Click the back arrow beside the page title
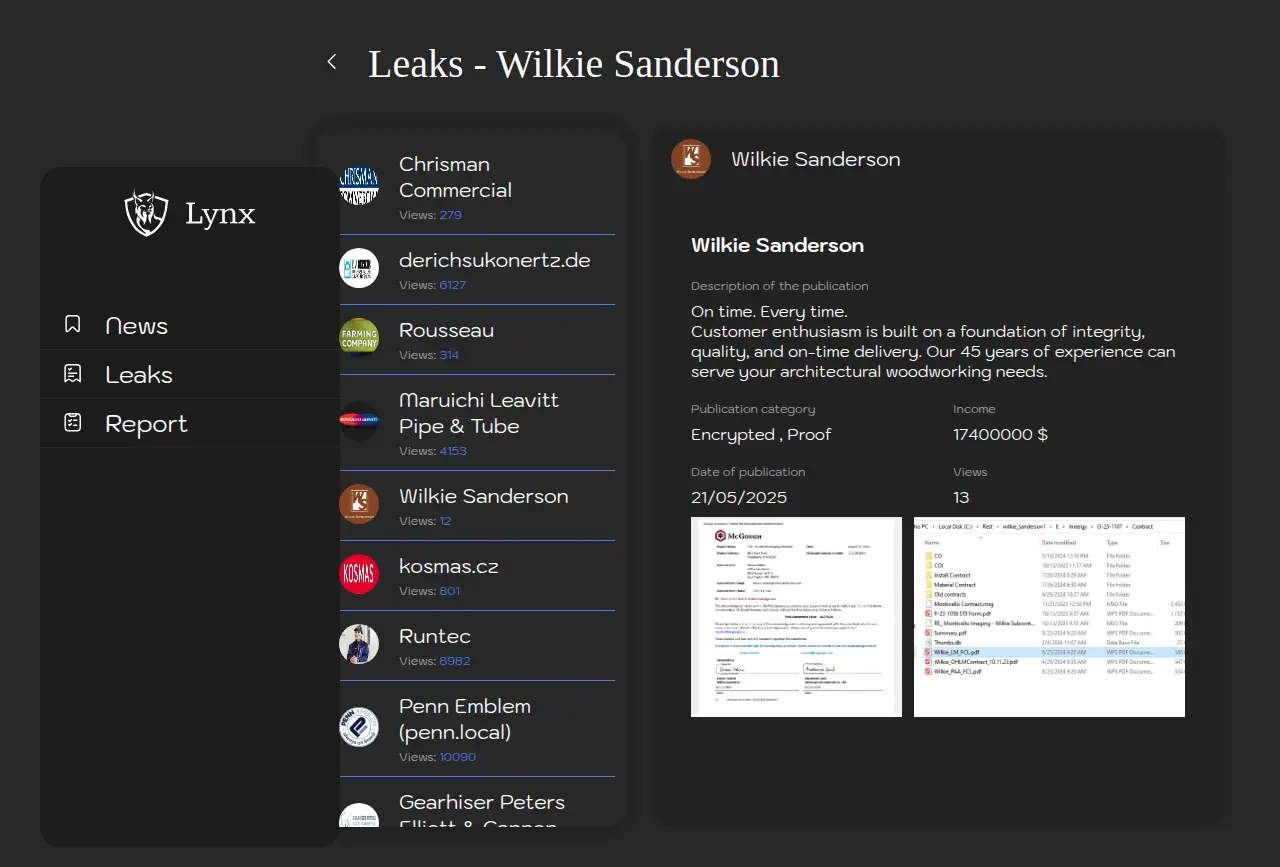This screenshot has width=1280, height=867. 332,62
